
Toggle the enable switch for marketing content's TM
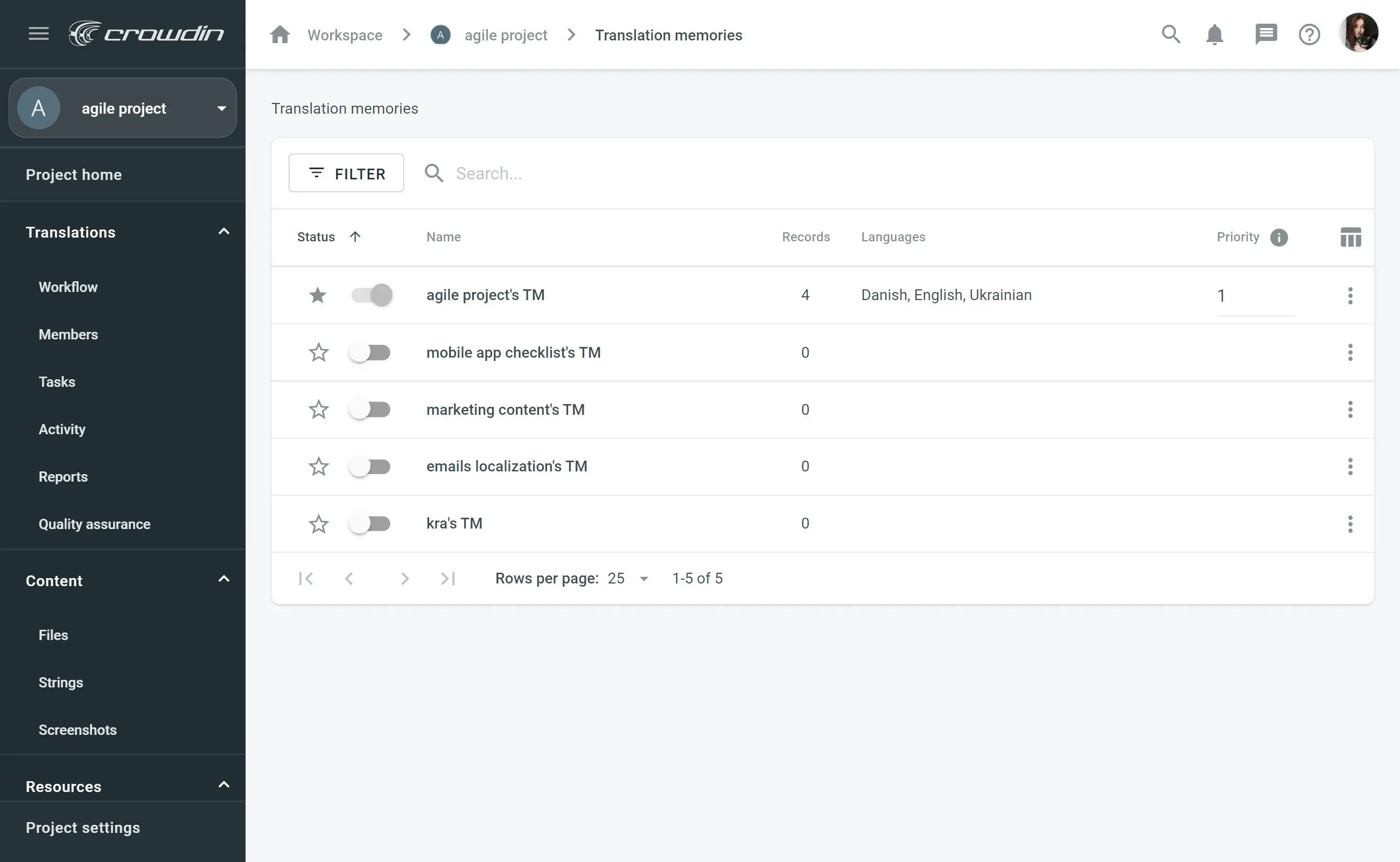(370, 409)
